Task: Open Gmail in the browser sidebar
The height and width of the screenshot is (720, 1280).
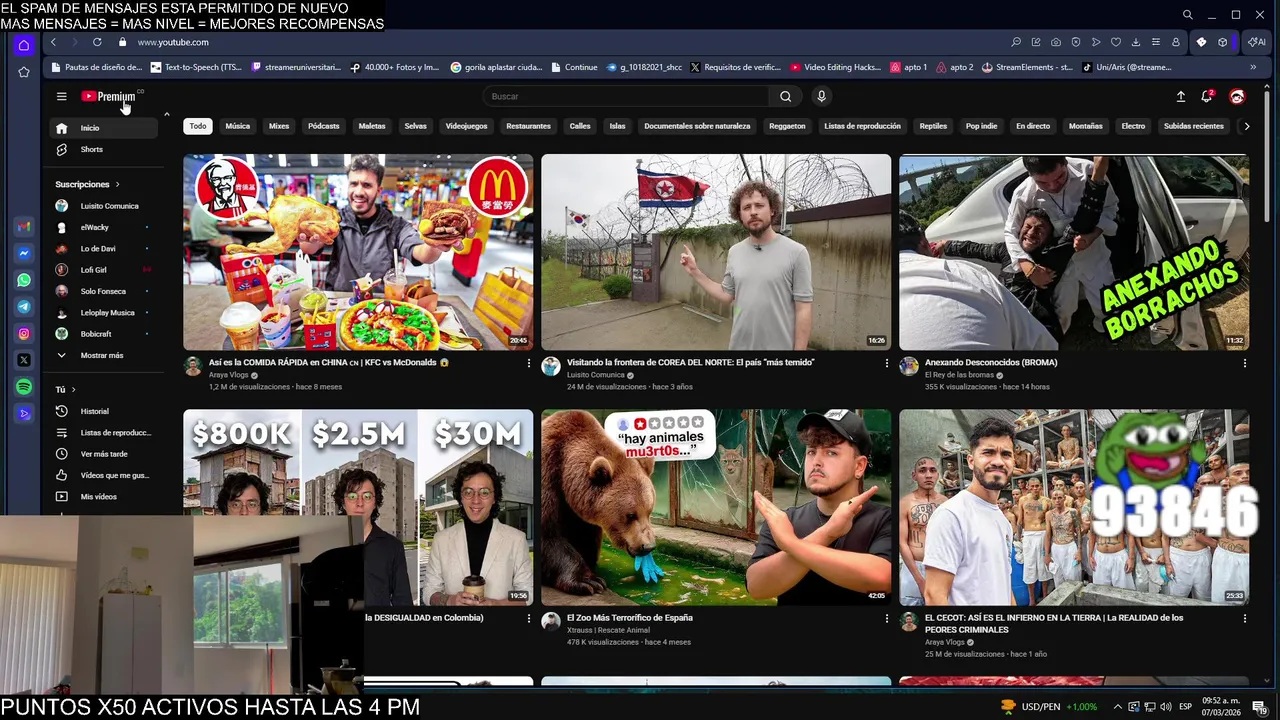Action: pos(24,227)
